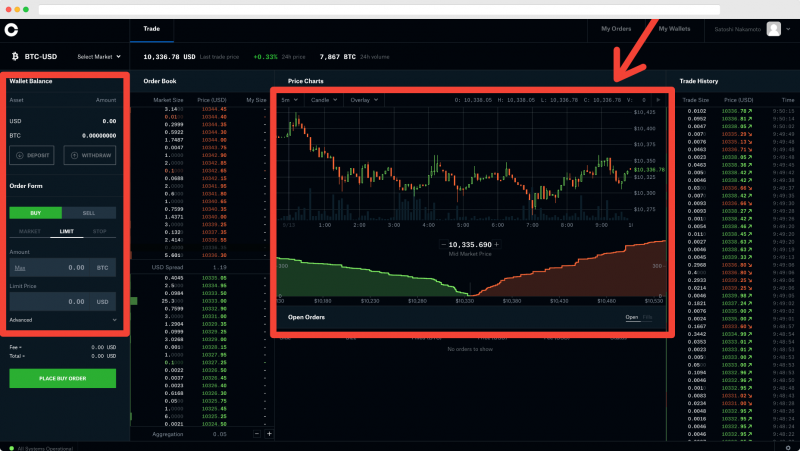Click the Order Form heading
The width and height of the screenshot is (800, 451).
click(x=26, y=186)
